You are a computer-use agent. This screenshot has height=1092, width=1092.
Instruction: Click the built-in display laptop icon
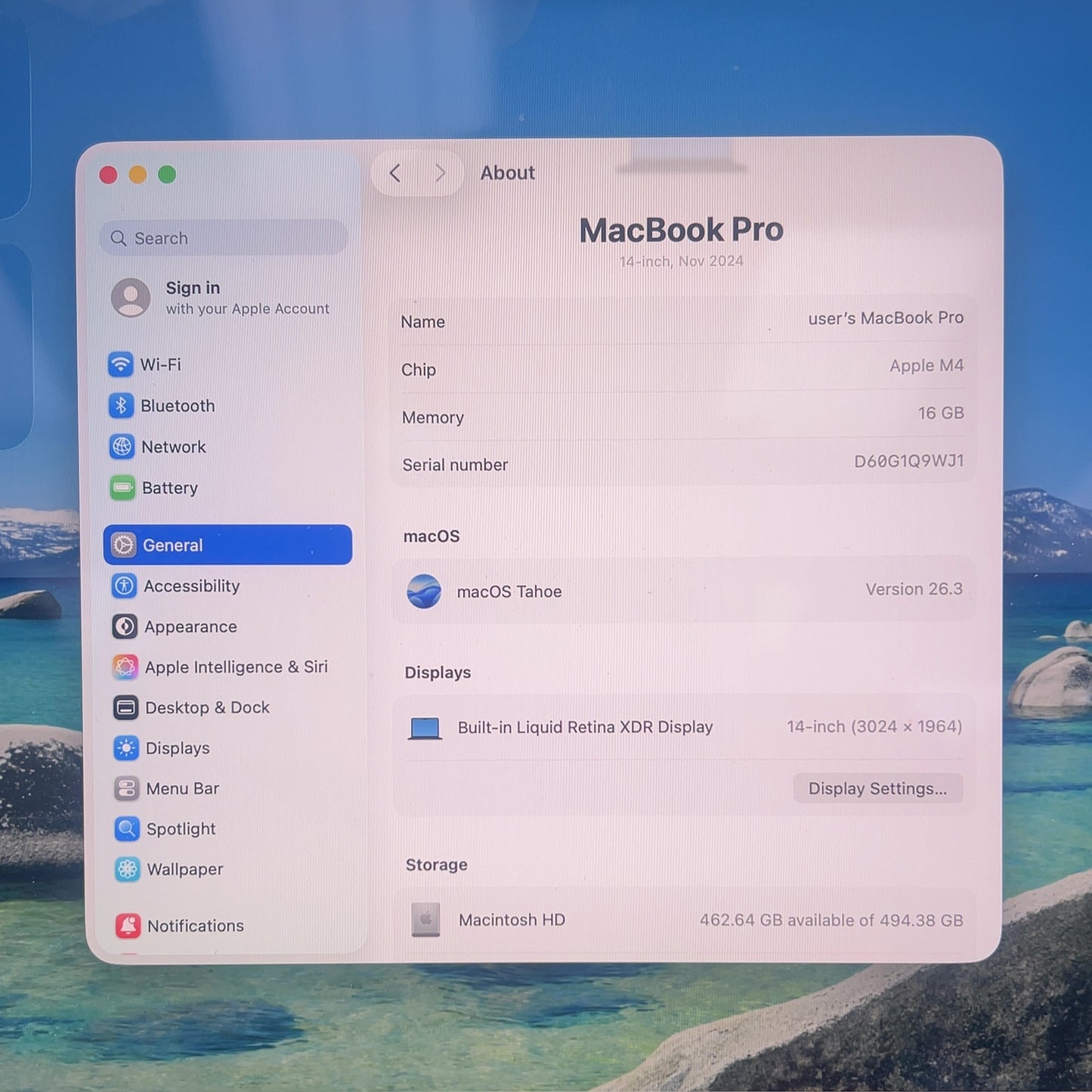click(425, 728)
